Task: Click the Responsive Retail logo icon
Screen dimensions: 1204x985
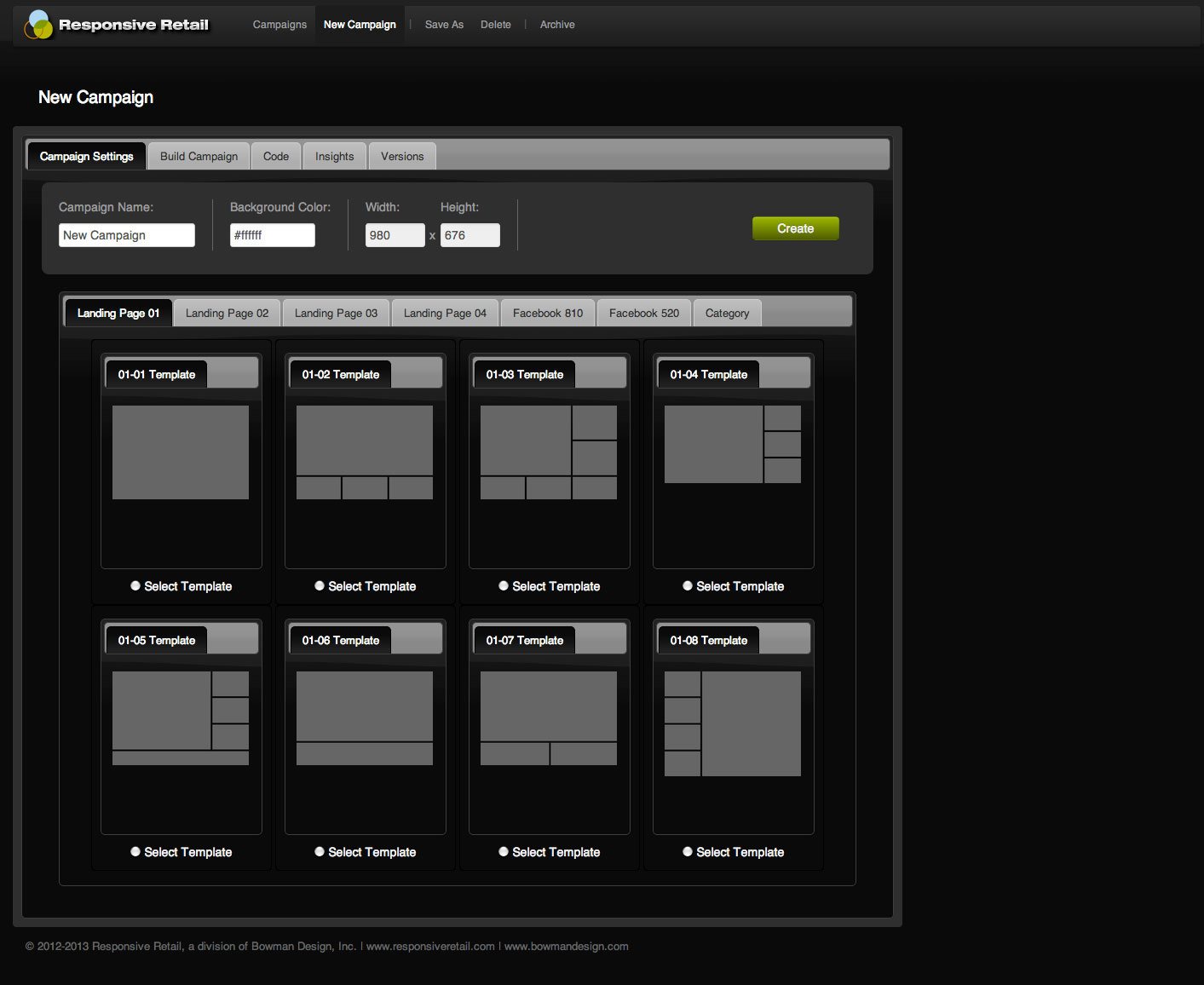Action: pos(39,25)
